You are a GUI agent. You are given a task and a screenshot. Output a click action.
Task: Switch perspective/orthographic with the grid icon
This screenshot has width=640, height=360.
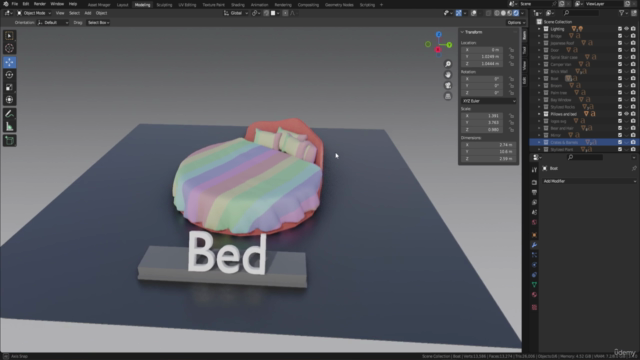[x=448, y=96]
